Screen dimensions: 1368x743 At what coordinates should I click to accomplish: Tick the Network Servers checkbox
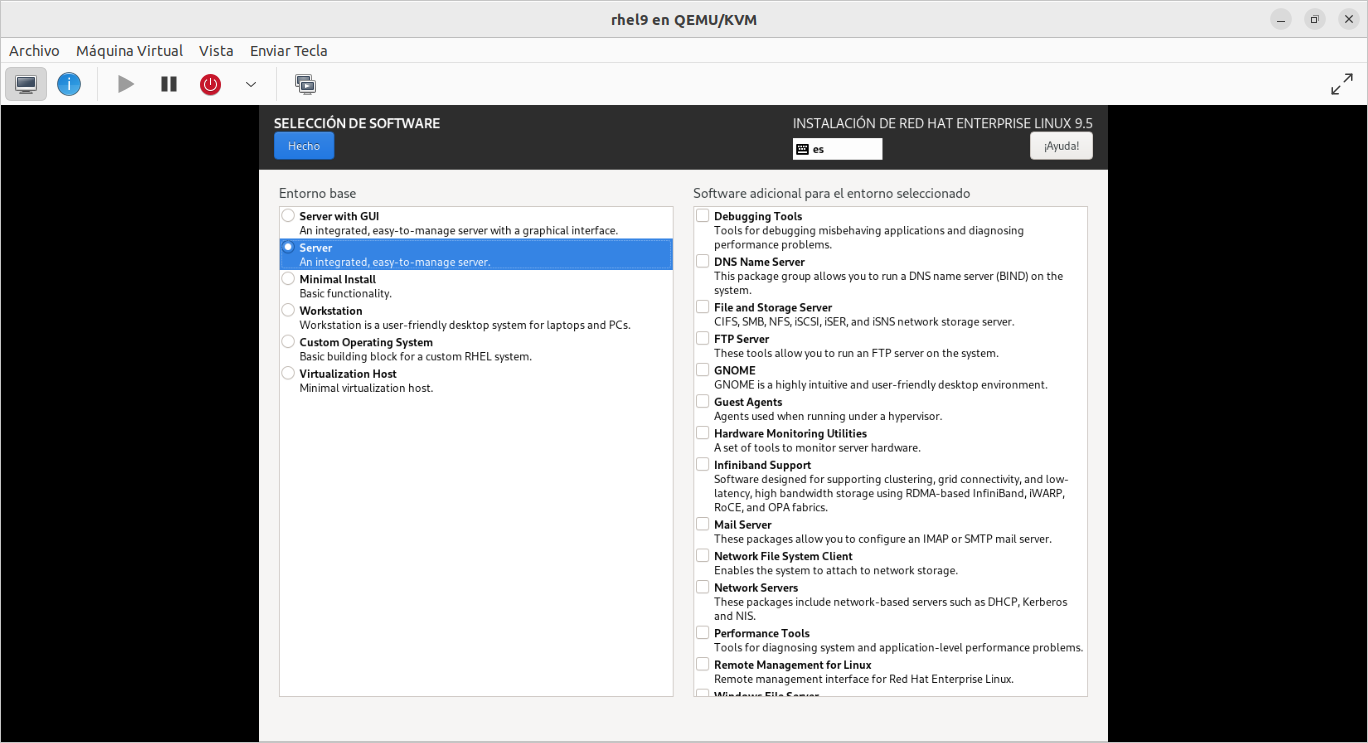[703, 587]
